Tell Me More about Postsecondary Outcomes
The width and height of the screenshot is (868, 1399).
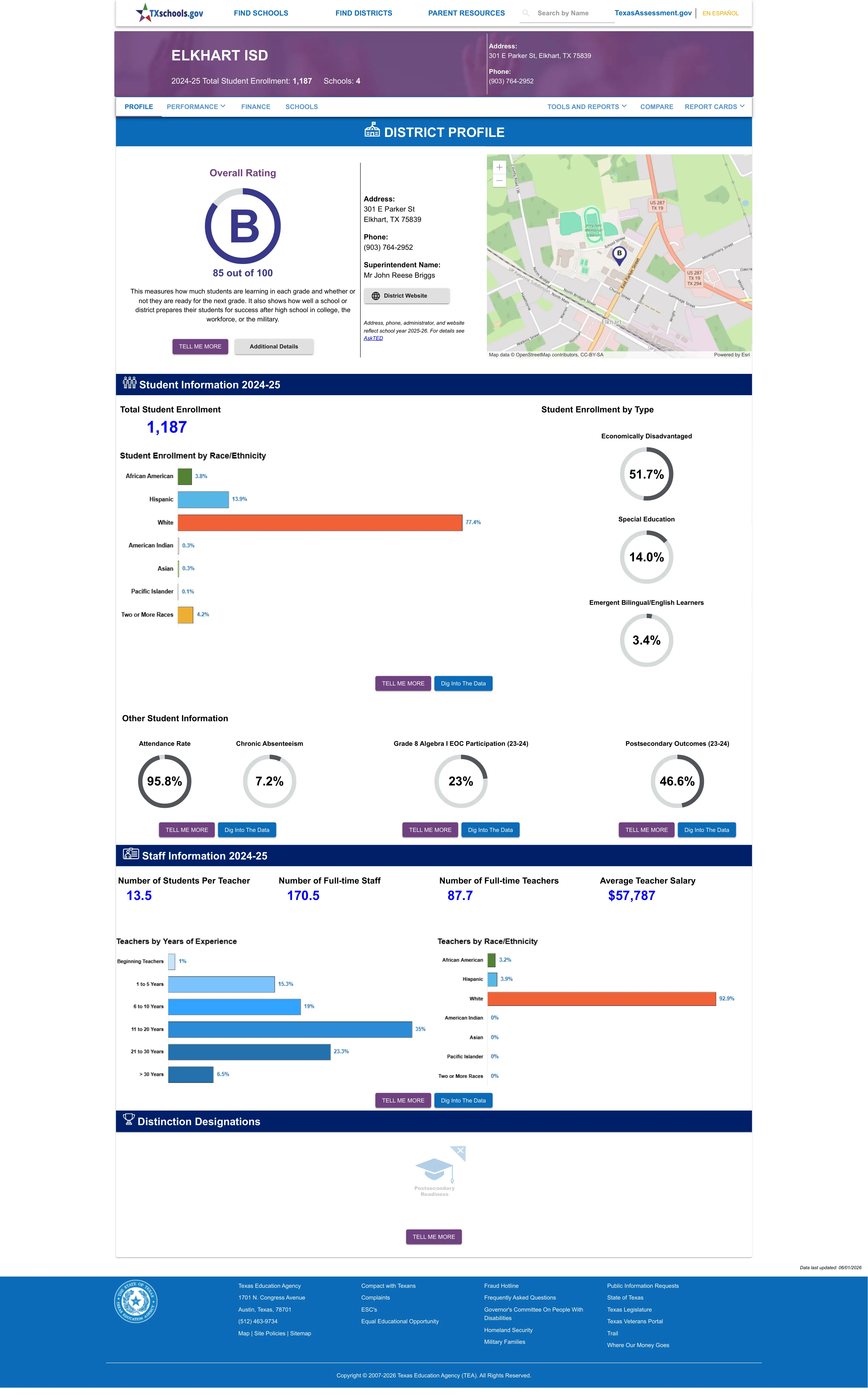(646, 830)
